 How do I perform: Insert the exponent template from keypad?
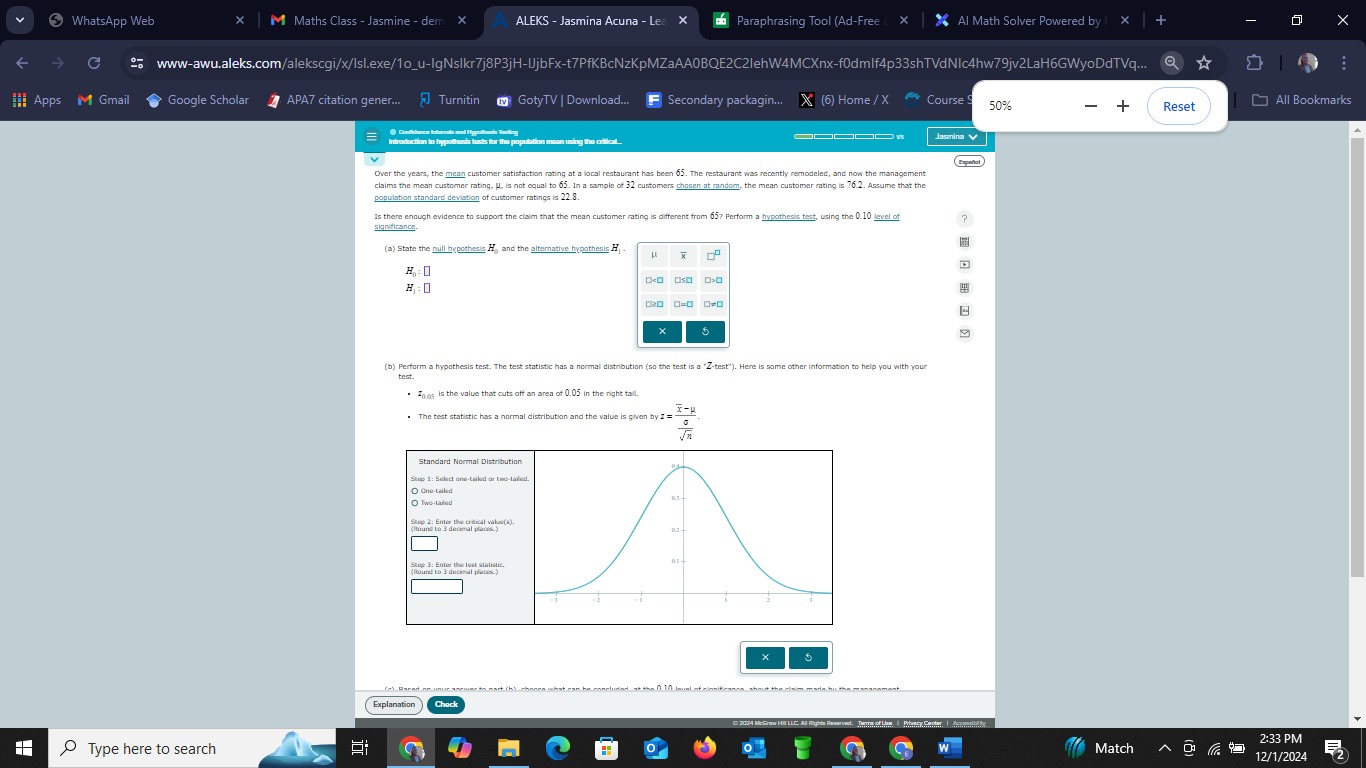coord(713,256)
